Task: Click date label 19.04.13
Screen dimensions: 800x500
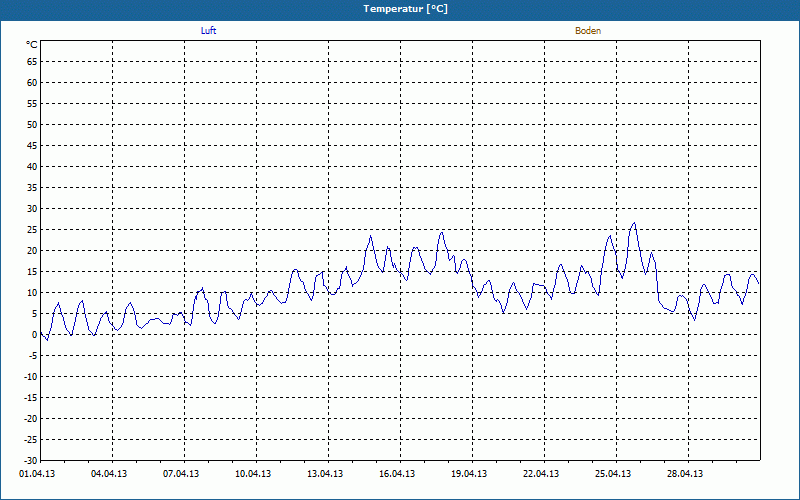Action: (x=469, y=474)
